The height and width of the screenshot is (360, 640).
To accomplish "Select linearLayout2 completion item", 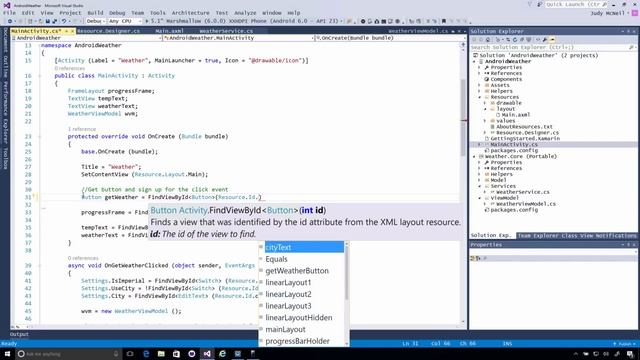I will click(302, 294).
